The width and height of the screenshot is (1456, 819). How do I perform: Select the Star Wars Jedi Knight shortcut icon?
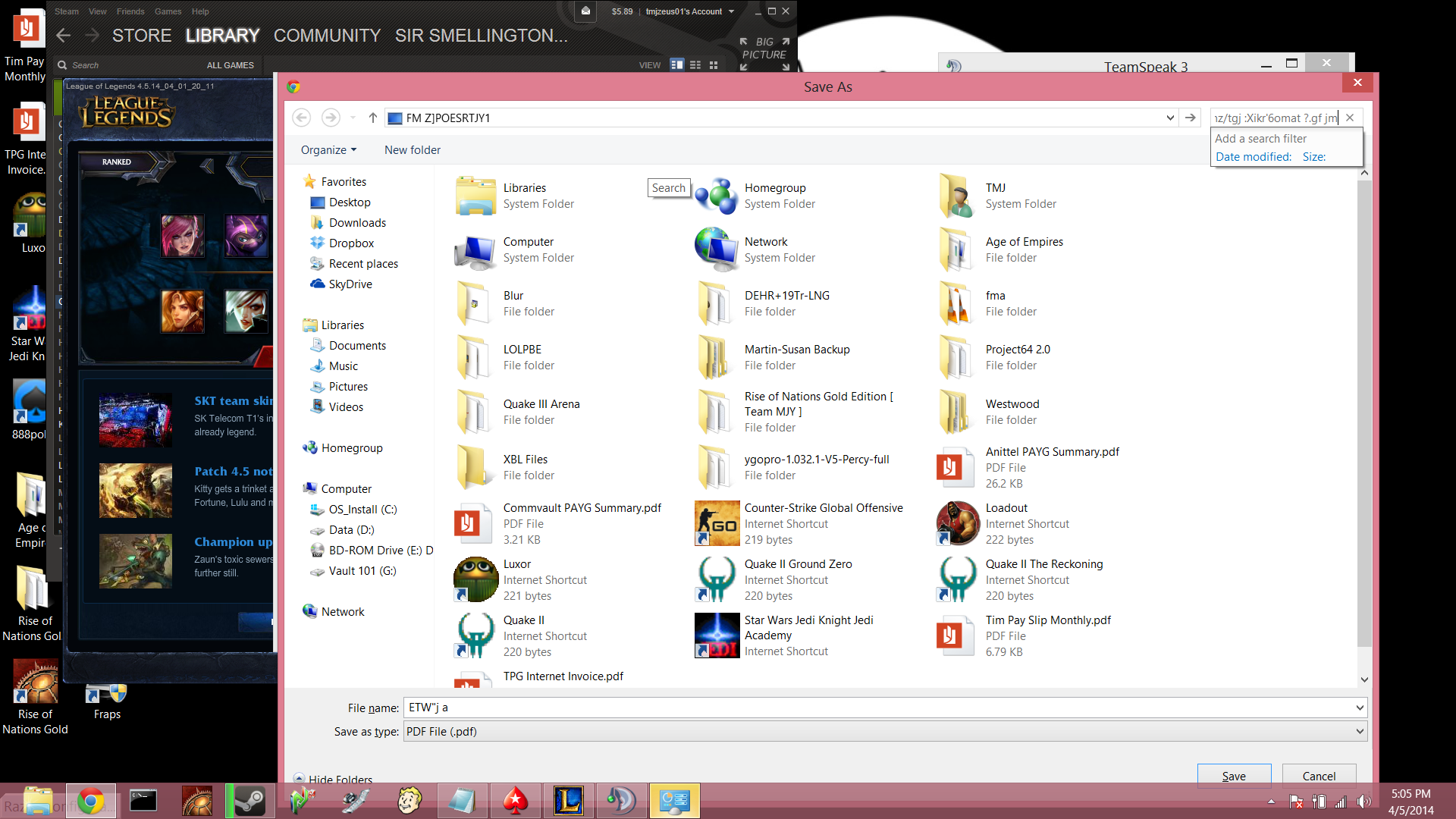(717, 635)
